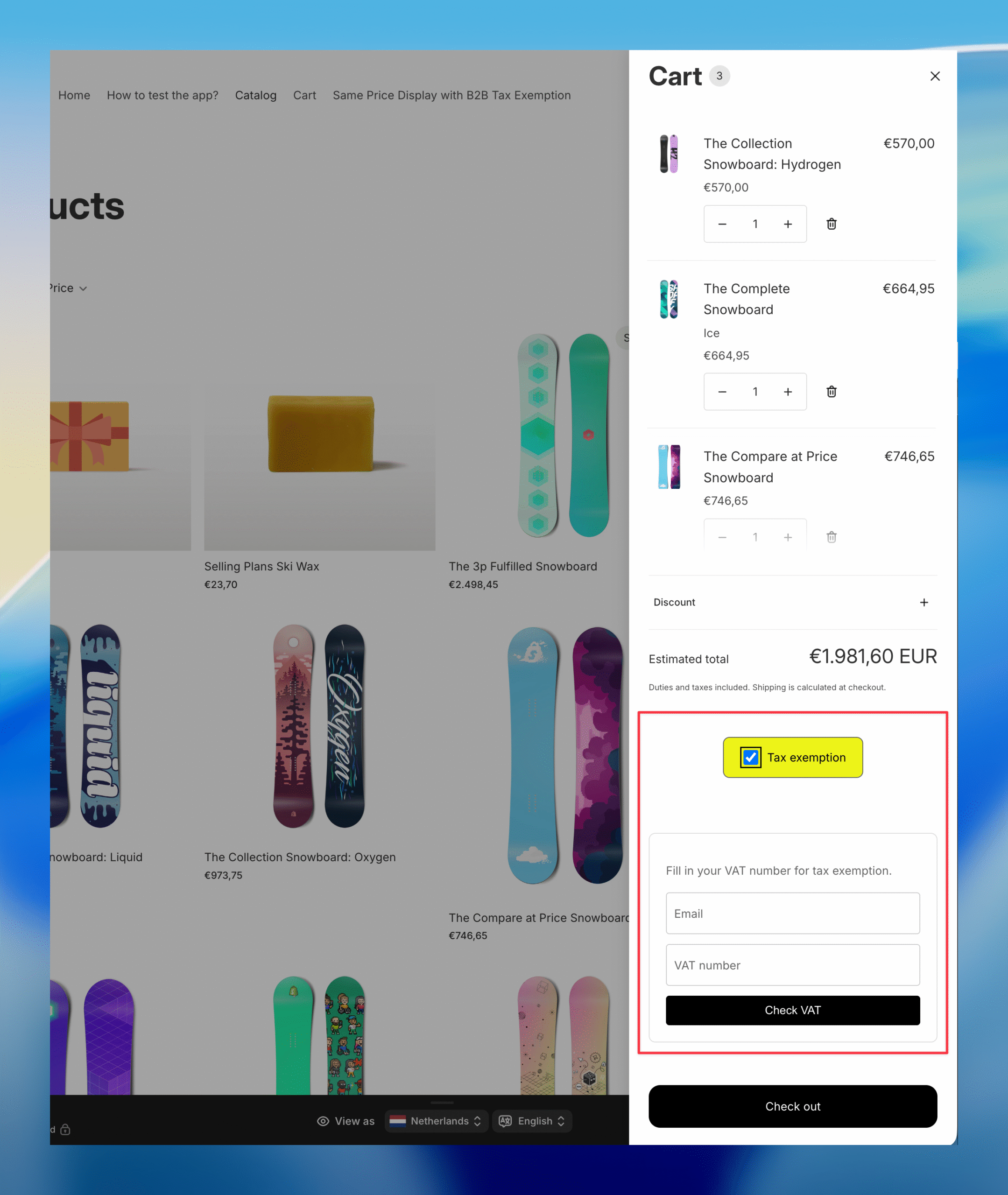1008x1195 pixels.
Task: Open the English language selector
Action: (532, 1121)
